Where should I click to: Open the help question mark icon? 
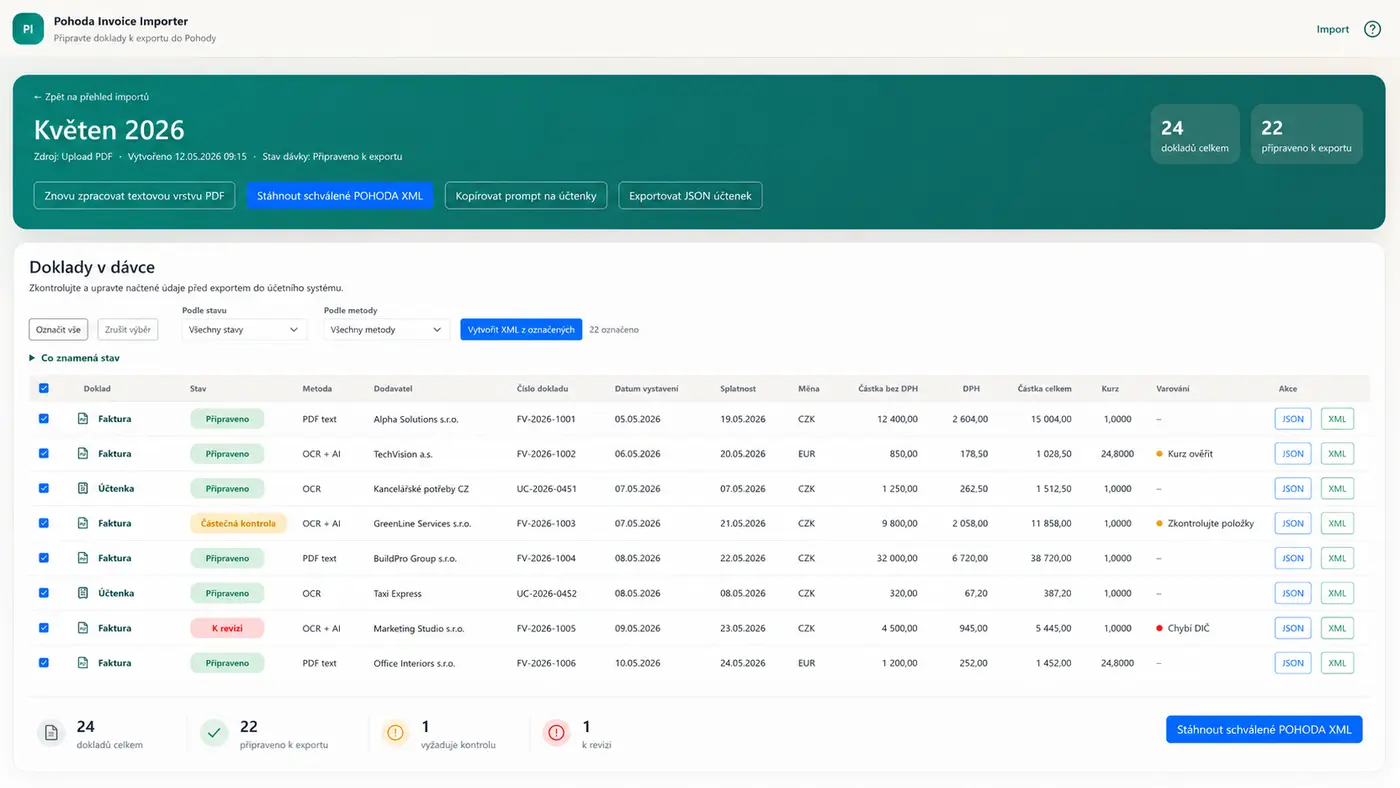1372,29
